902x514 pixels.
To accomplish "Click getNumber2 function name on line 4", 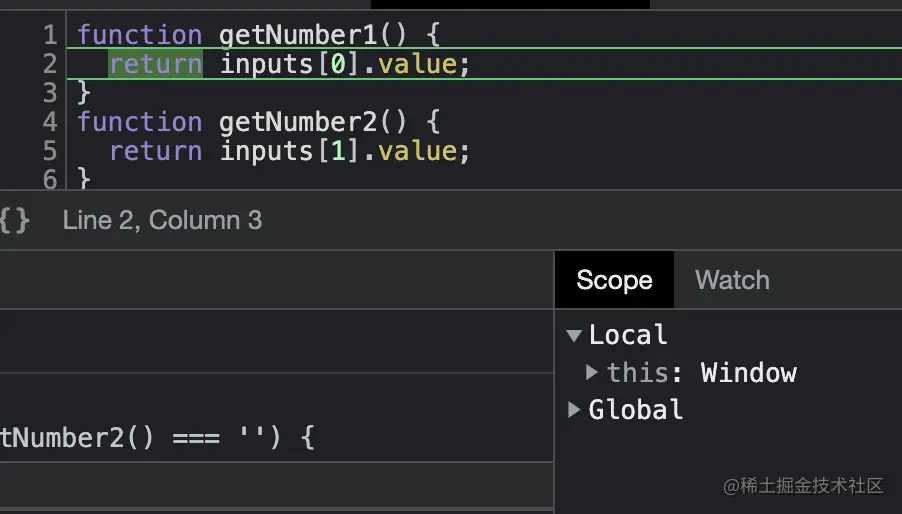I will (x=298, y=122).
